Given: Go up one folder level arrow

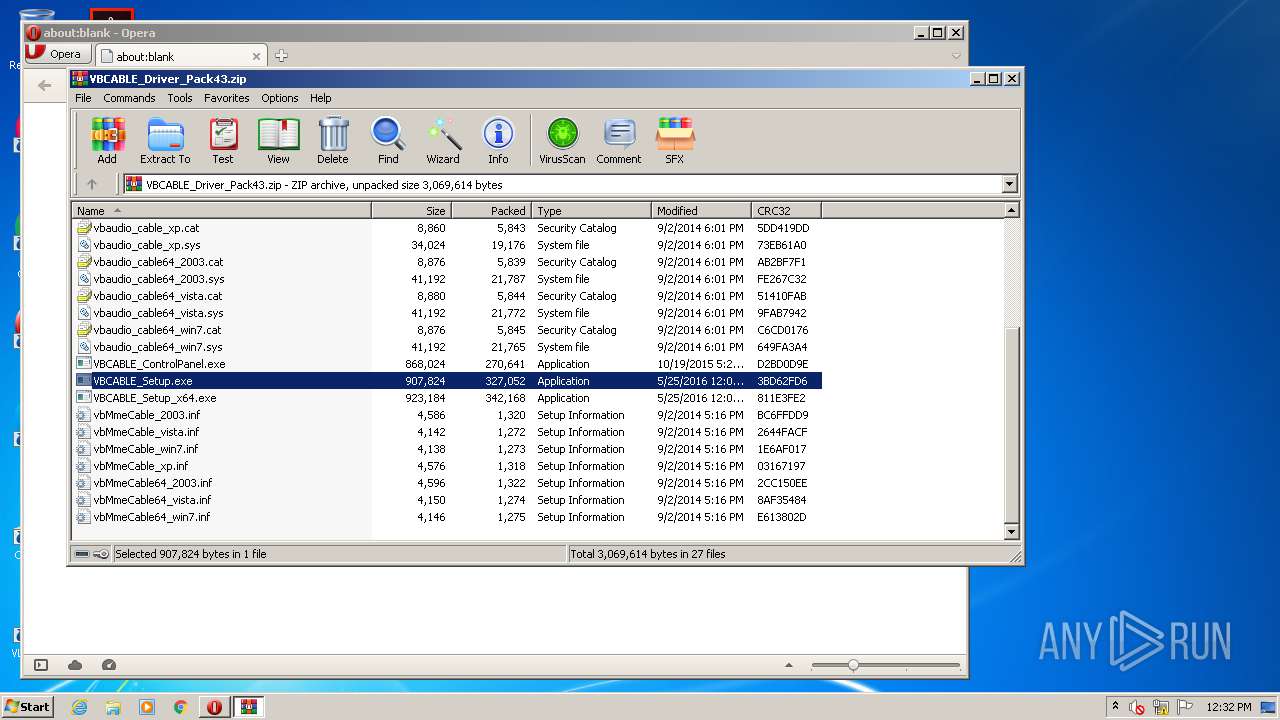Looking at the screenshot, I should 92,184.
